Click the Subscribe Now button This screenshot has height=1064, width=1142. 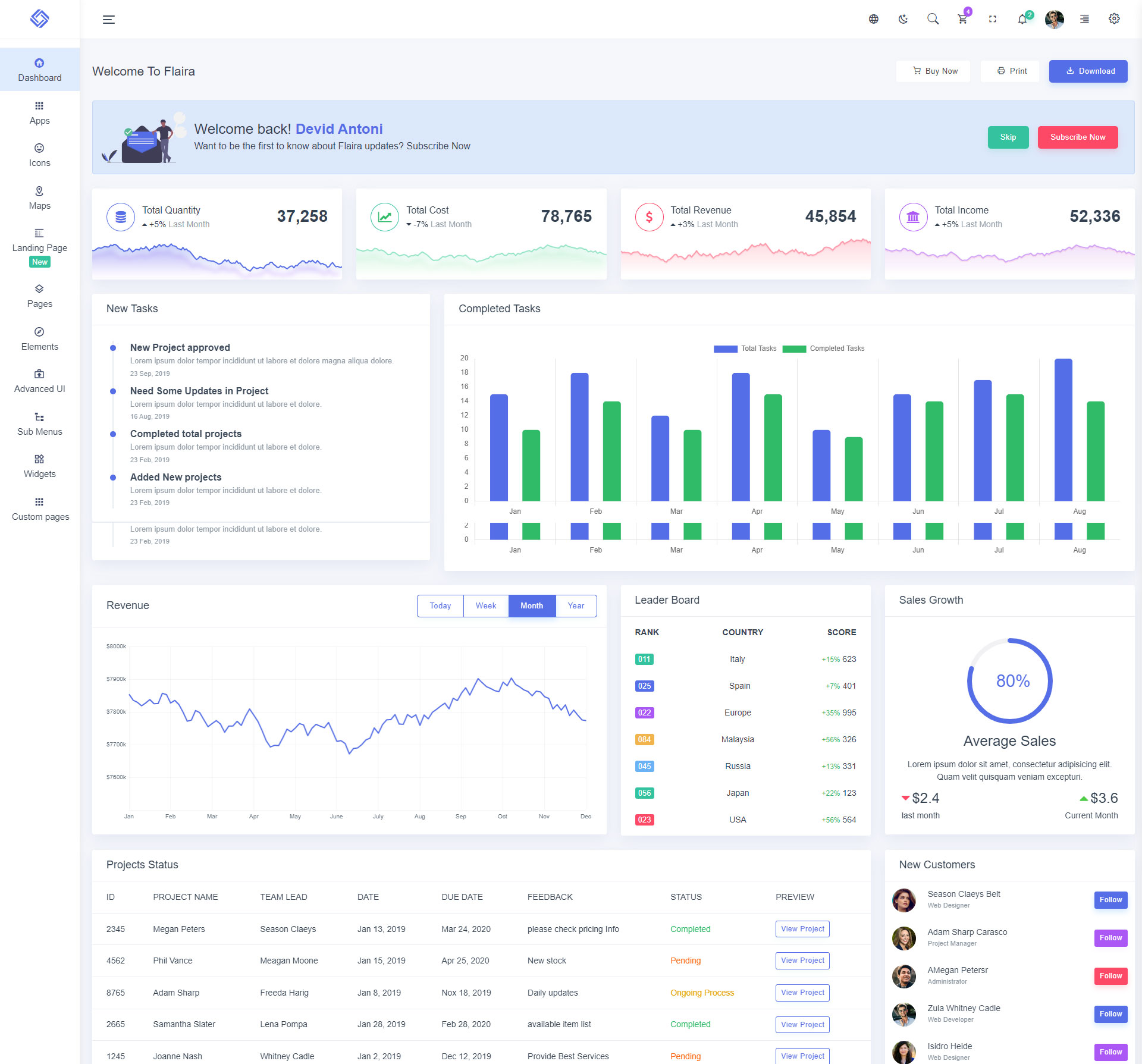tap(1077, 137)
